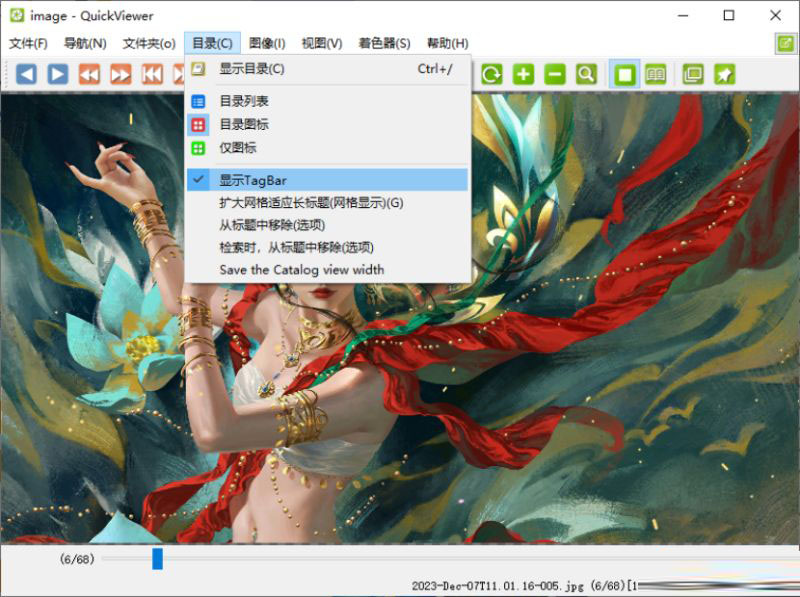
Task: Uncheck the 显示TagBar menu option
Action: click(x=328, y=180)
